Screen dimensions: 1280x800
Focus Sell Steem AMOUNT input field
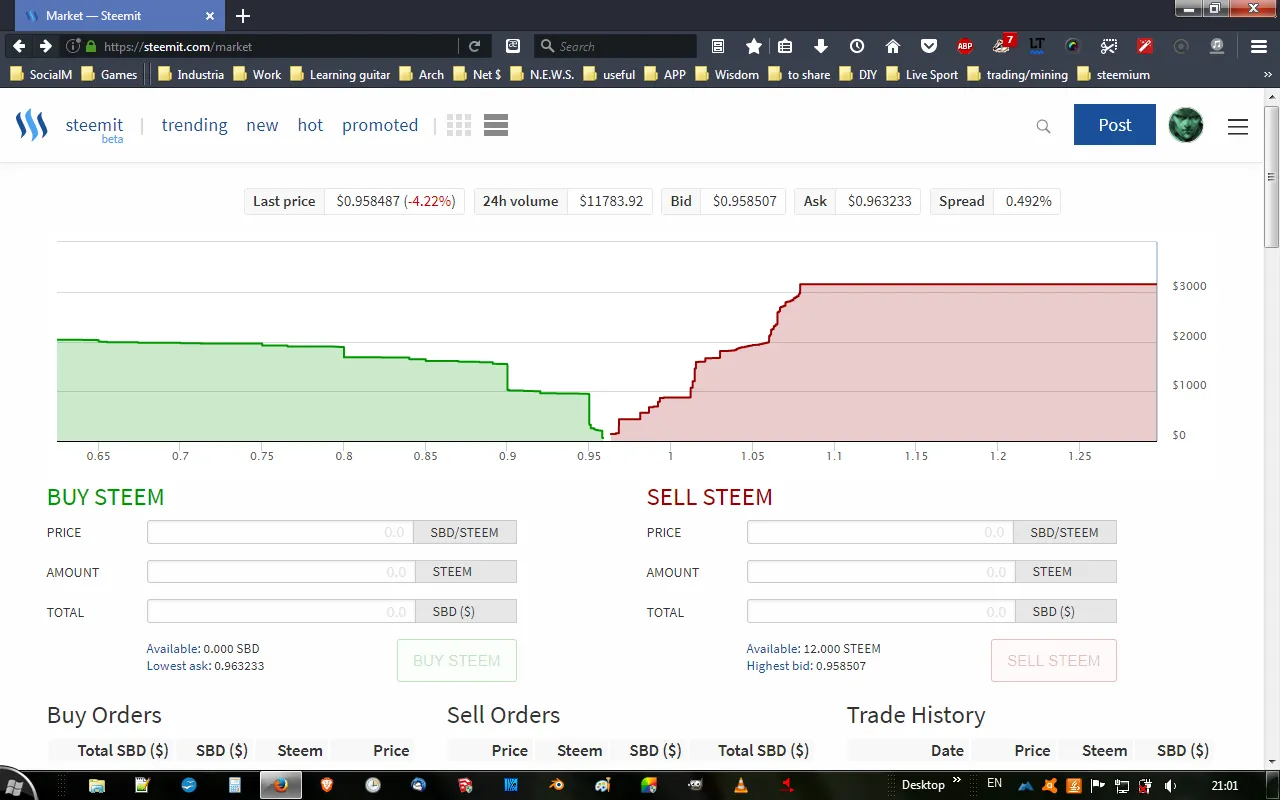pos(881,572)
